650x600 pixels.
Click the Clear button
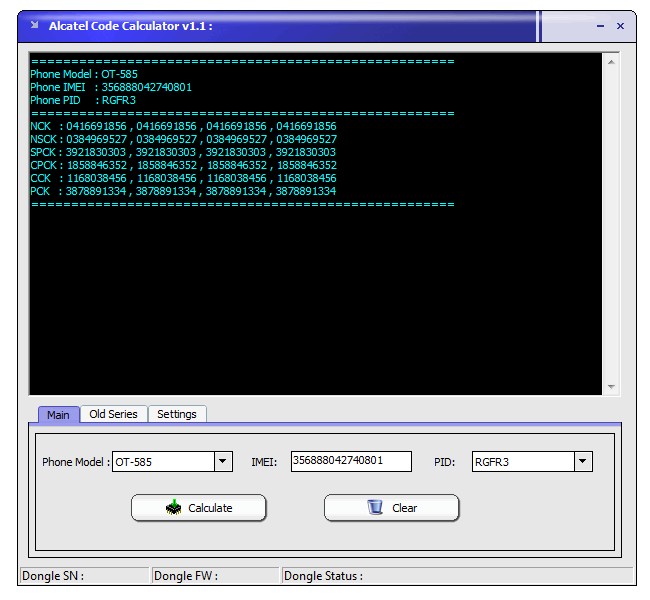[391, 508]
